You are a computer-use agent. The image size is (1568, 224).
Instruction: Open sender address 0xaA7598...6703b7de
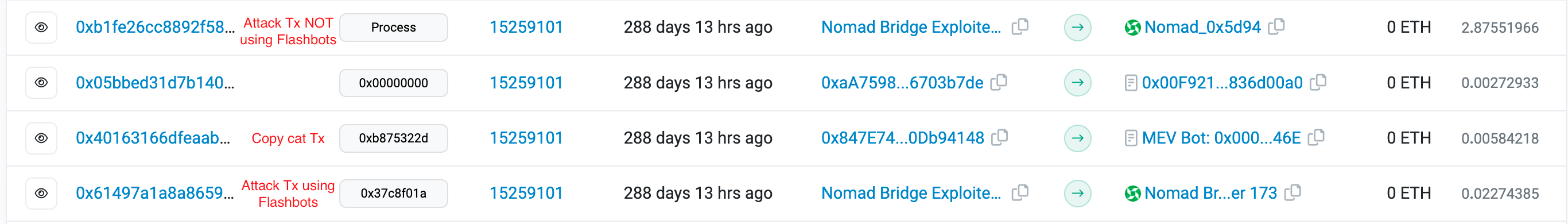(x=902, y=83)
